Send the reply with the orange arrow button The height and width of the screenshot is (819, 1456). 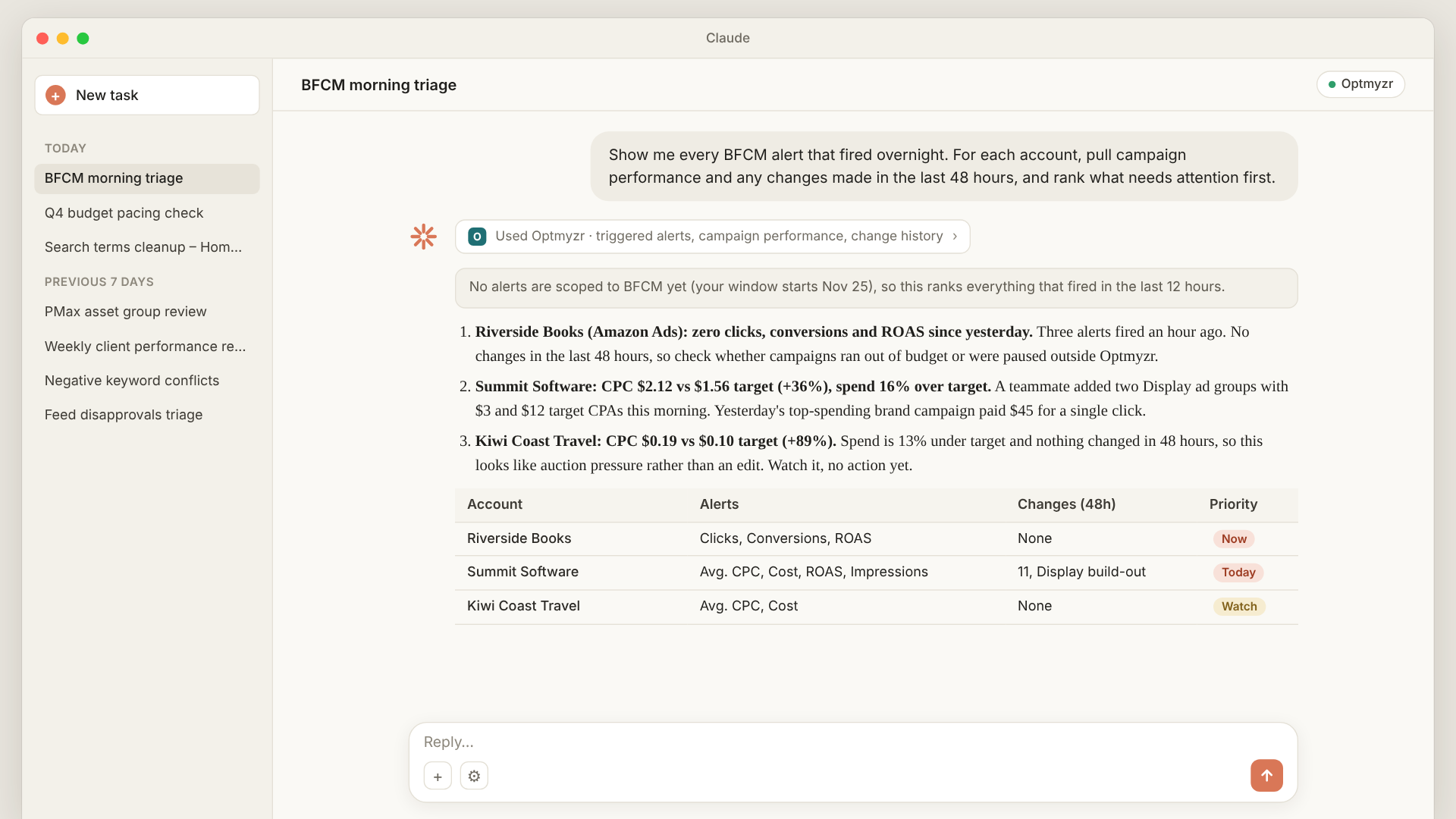click(1266, 775)
